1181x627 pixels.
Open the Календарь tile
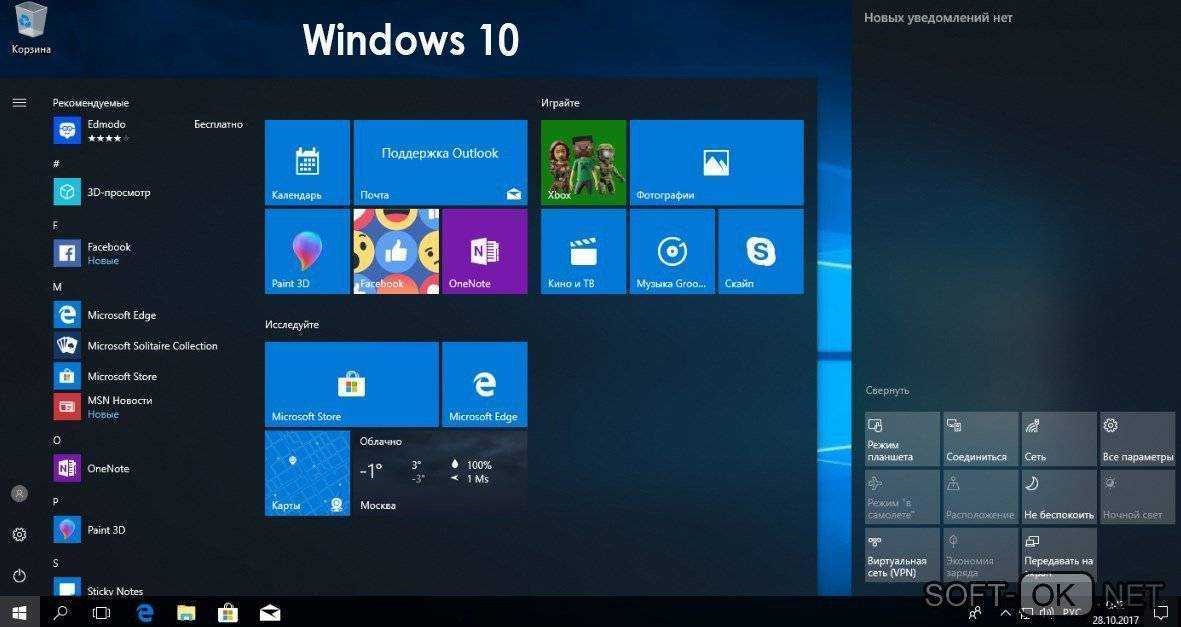[x=307, y=162]
